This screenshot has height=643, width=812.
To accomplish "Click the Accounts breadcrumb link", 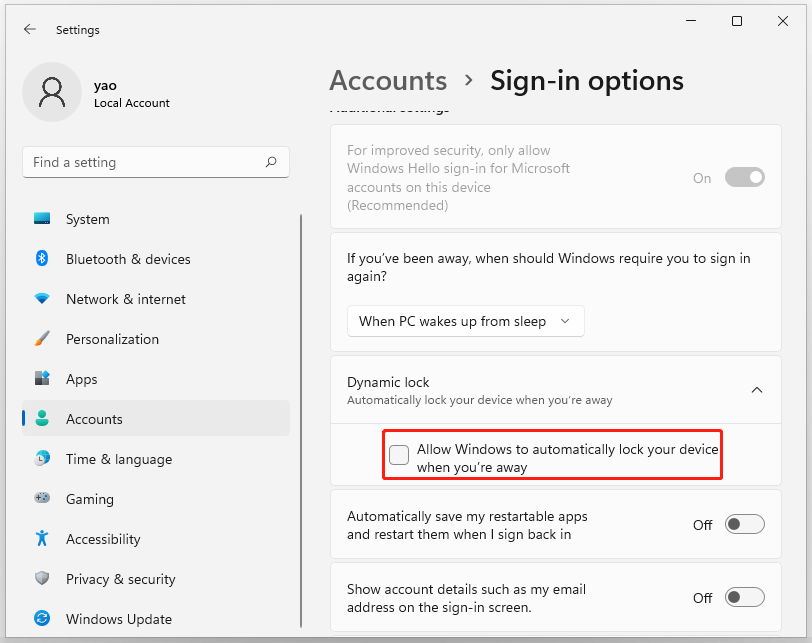I will point(388,80).
